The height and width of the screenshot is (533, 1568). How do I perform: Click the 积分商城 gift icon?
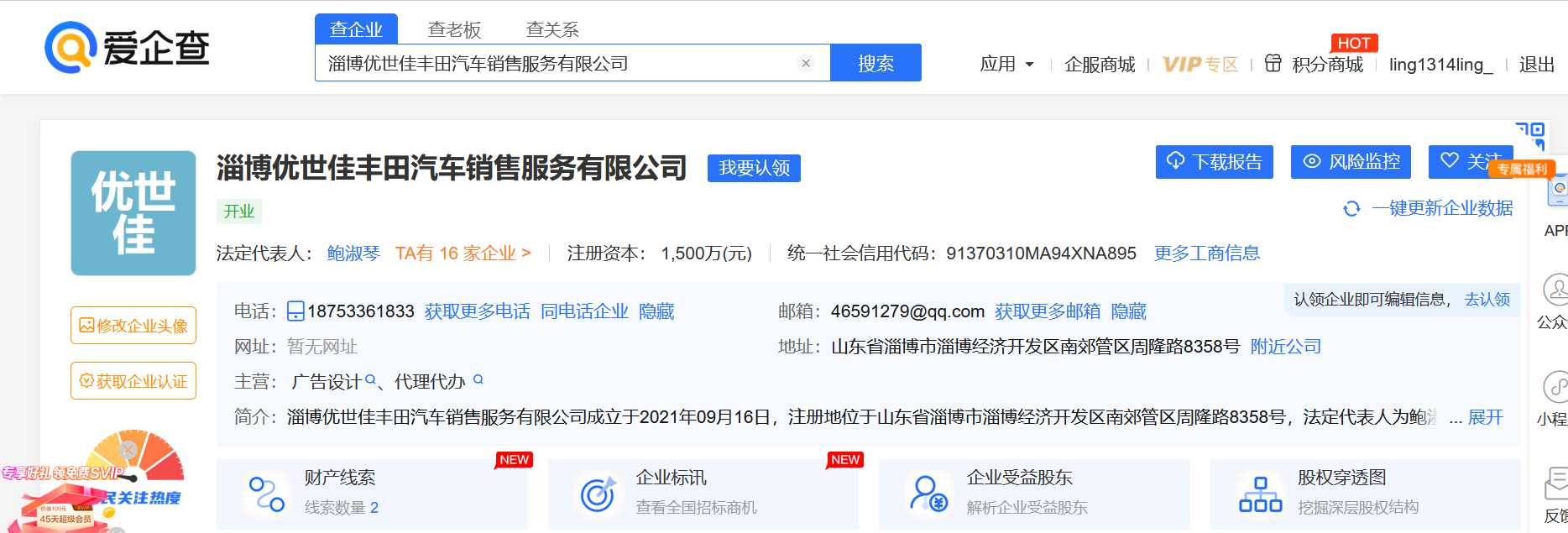(x=1273, y=63)
